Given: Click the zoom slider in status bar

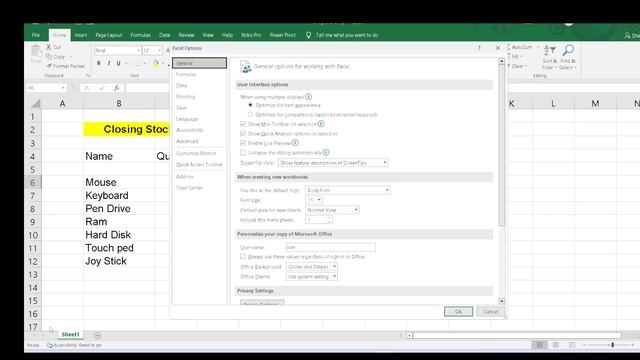Looking at the screenshot, I should click(x=612, y=345).
